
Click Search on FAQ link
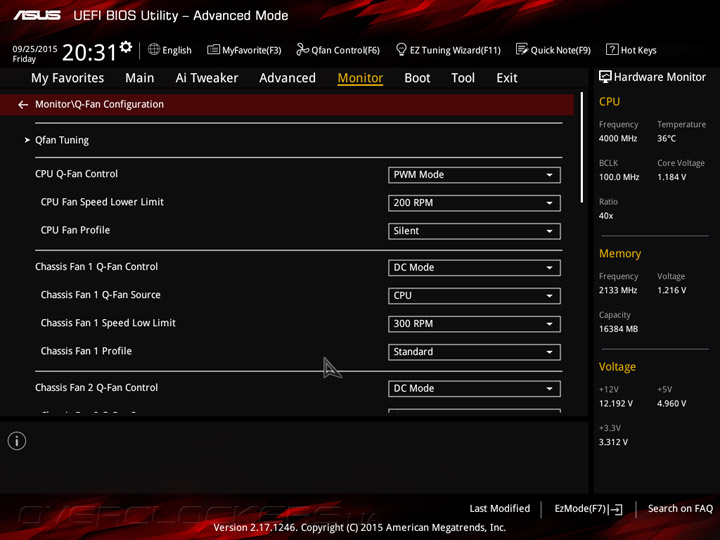pos(680,508)
